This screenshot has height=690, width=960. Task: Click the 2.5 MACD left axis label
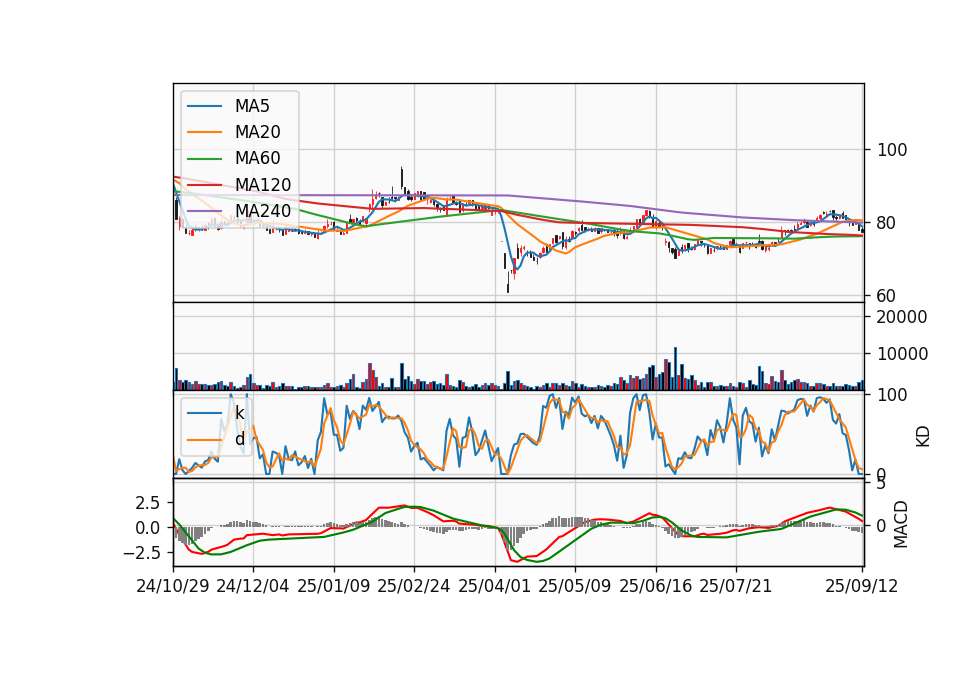click(148, 503)
